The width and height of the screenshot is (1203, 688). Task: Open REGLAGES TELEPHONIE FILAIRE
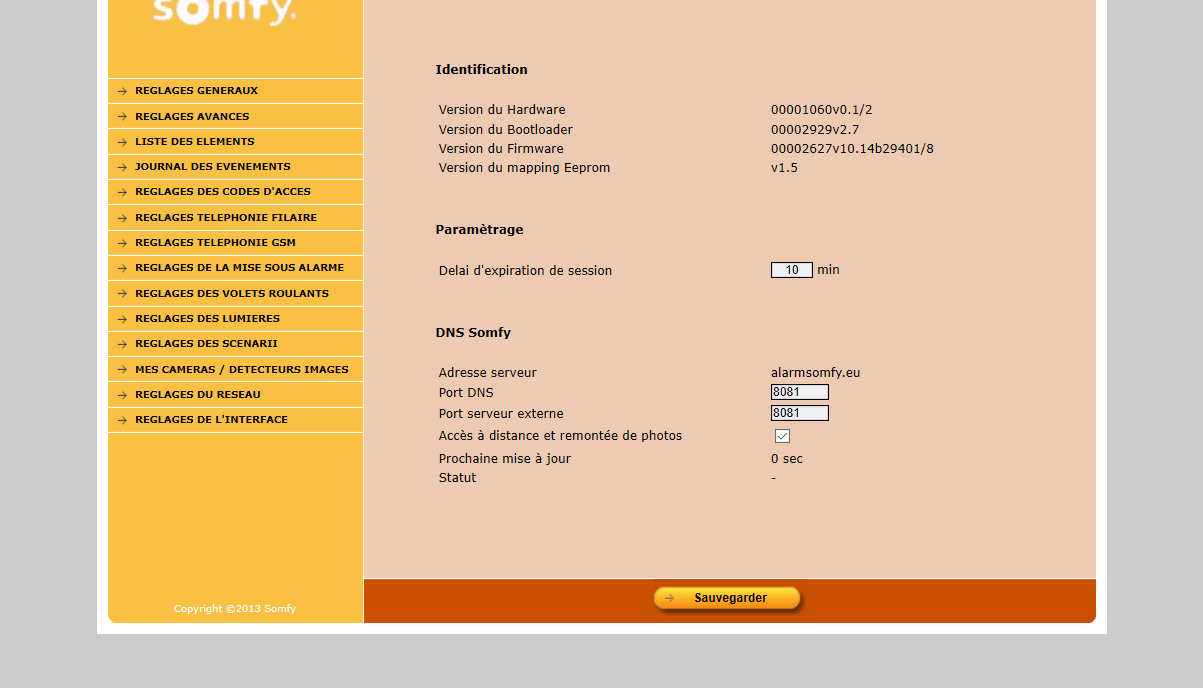[235, 218]
